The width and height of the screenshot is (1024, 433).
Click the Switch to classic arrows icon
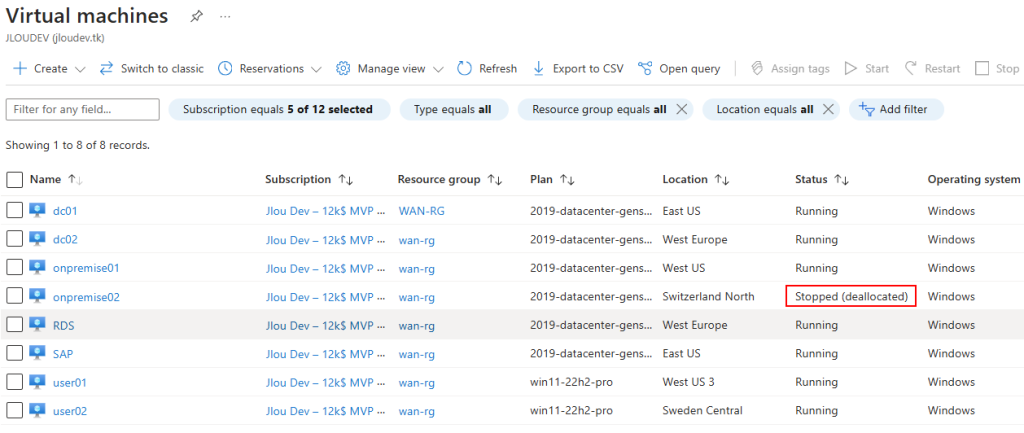pos(106,69)
